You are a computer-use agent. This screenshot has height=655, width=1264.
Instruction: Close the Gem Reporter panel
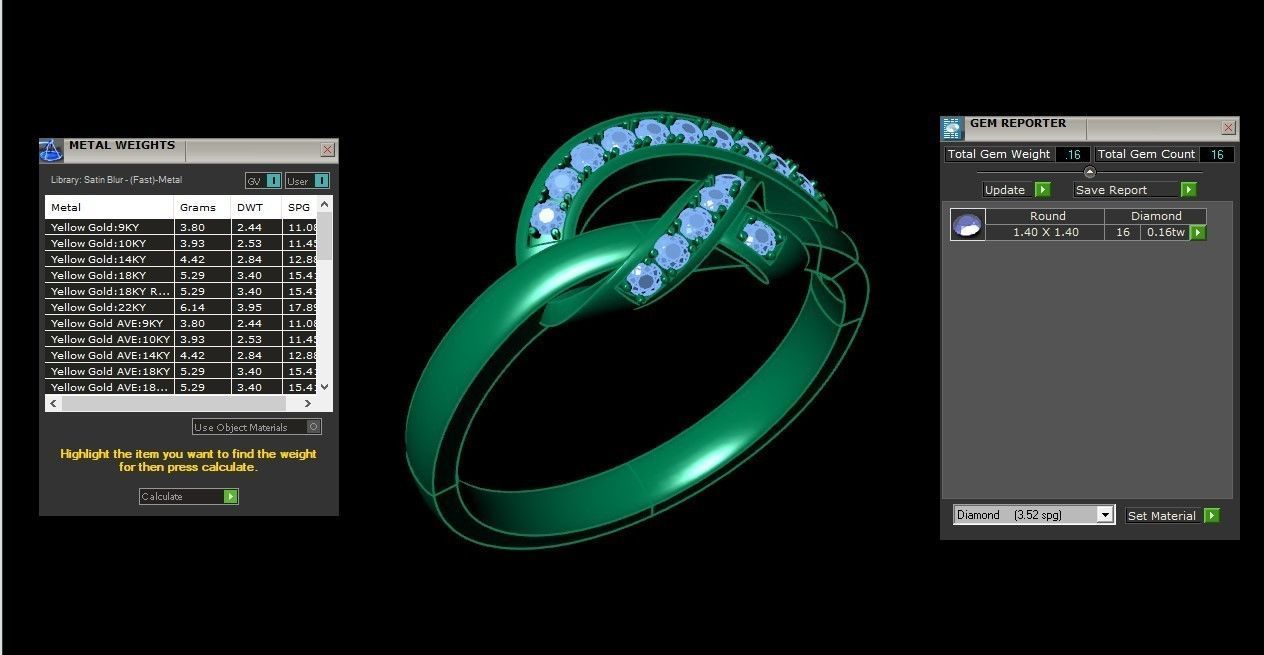1228,128
